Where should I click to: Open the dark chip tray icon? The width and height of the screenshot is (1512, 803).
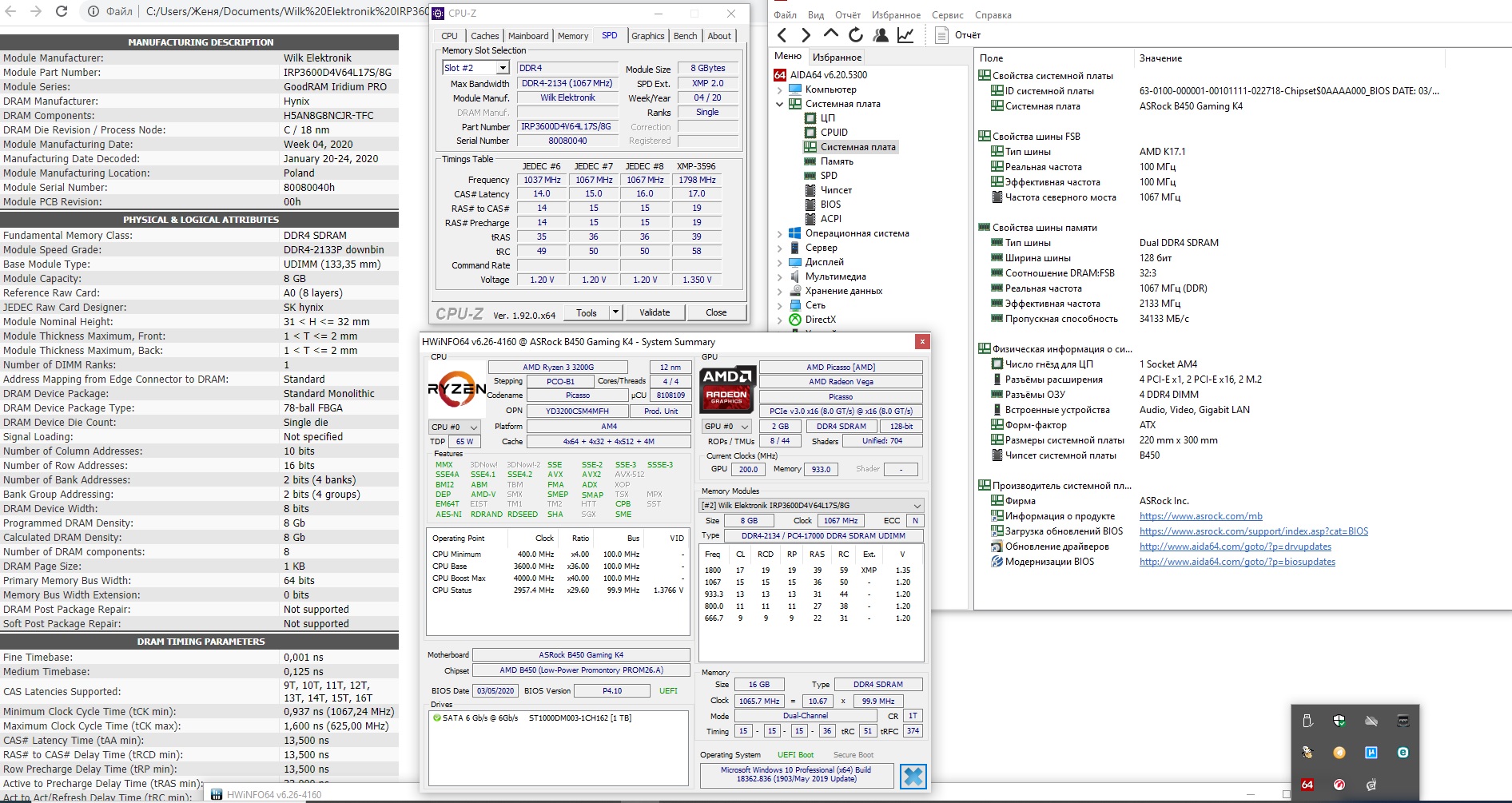1403,721
